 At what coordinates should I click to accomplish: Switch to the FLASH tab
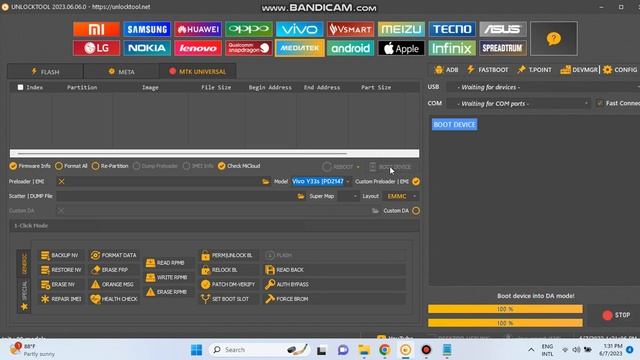tap(45, 71)
